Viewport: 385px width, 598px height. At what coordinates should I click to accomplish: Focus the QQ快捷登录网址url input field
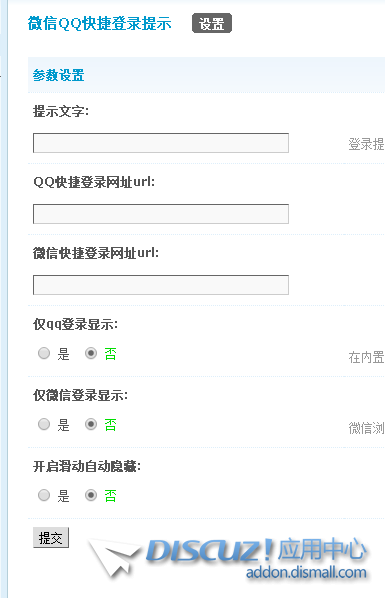(161, 214)
